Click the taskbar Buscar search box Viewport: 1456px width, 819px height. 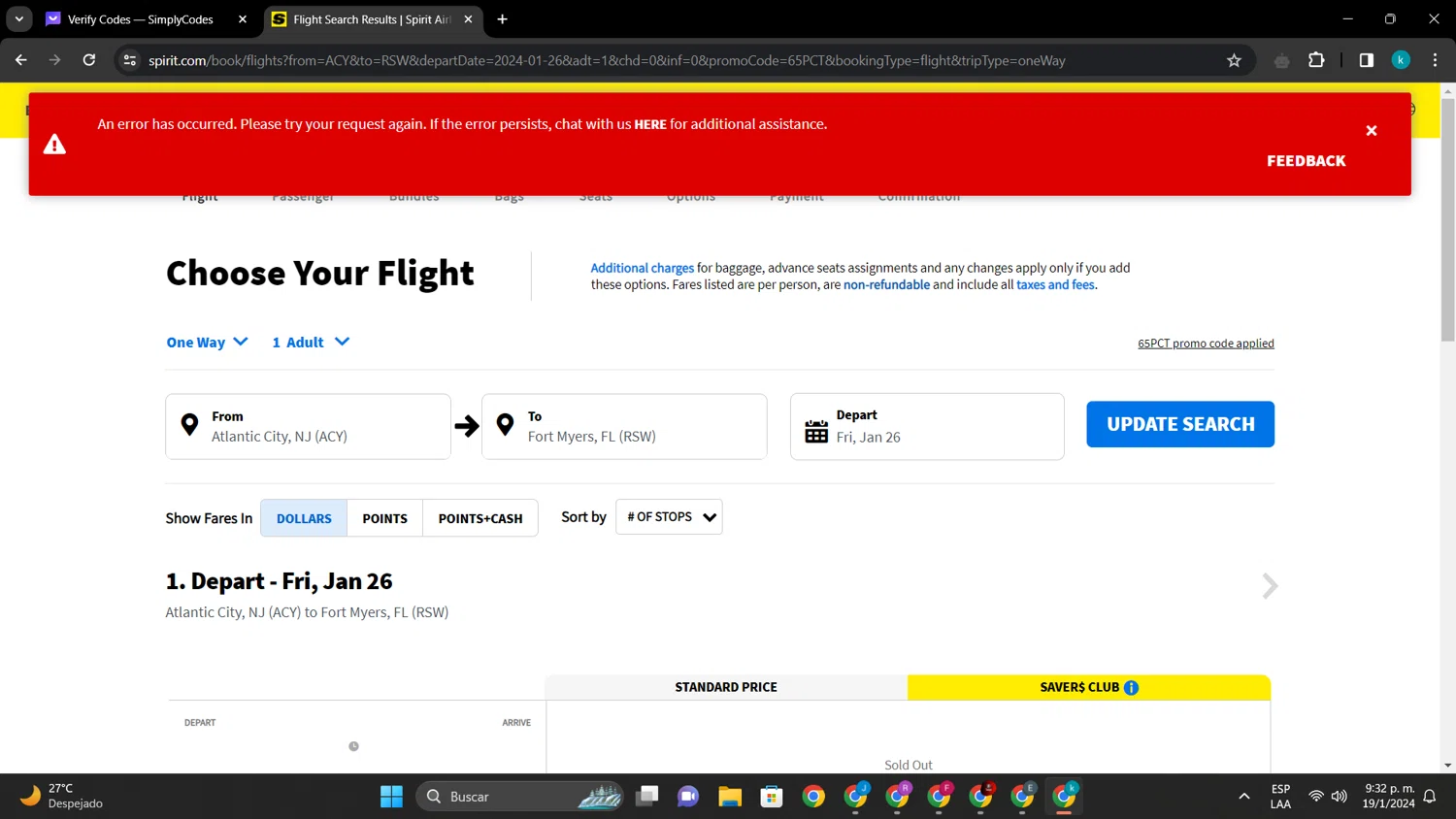tap(520, 797)
